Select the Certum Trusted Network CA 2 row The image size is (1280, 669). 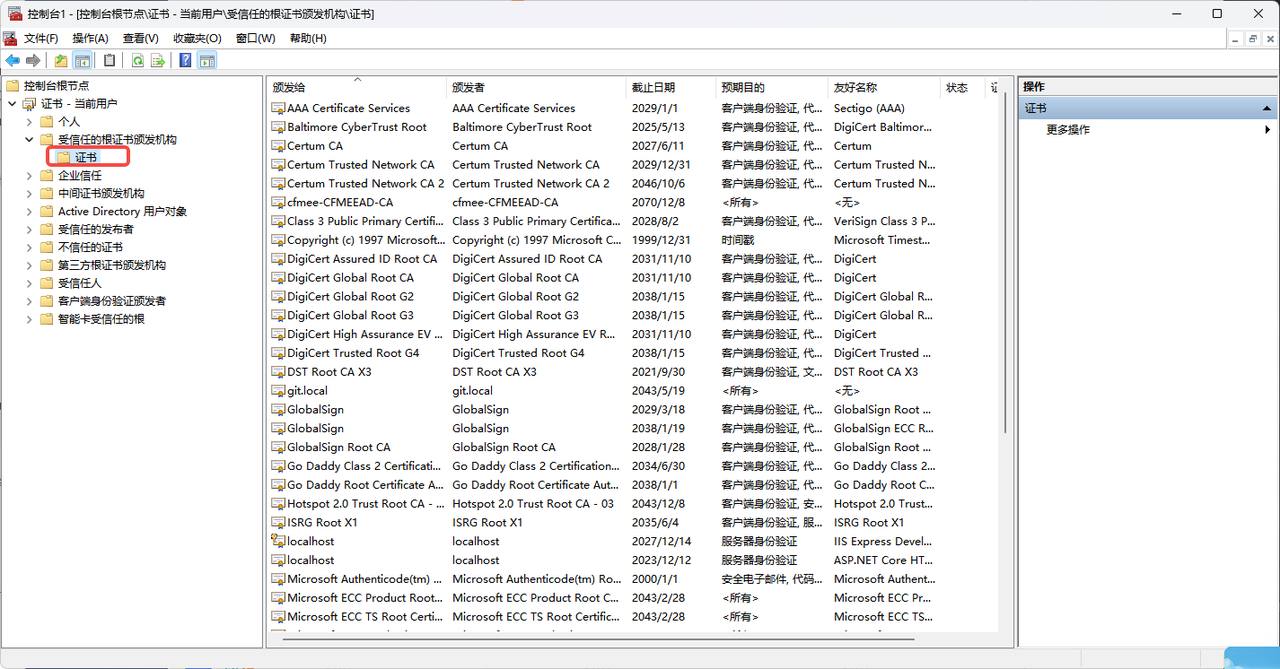click(634, 184)
